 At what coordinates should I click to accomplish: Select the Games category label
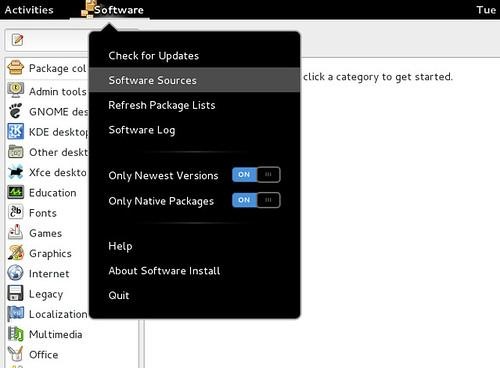coord(45,233)
